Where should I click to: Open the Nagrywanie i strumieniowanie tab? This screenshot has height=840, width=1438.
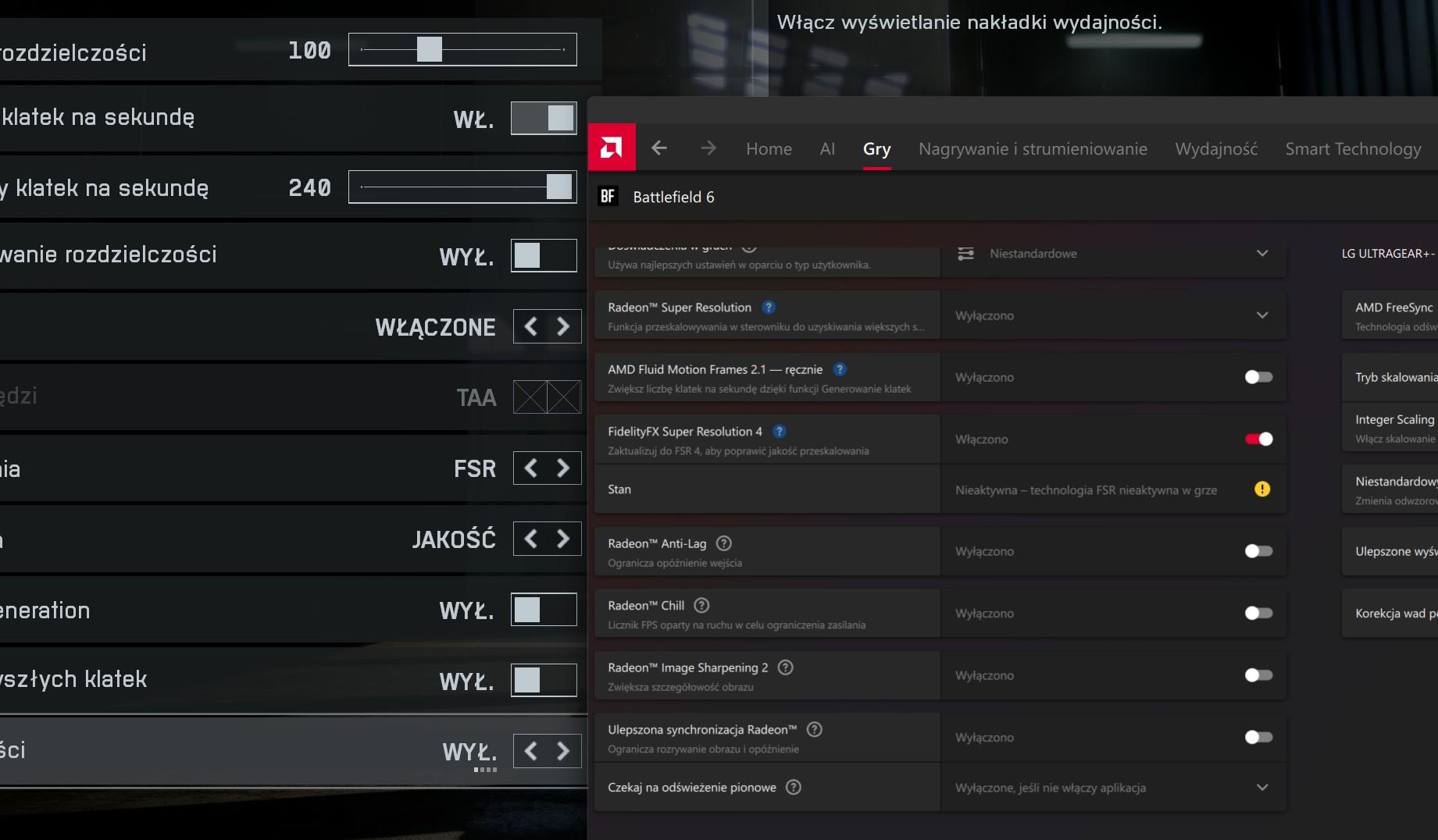point(1033,148)
